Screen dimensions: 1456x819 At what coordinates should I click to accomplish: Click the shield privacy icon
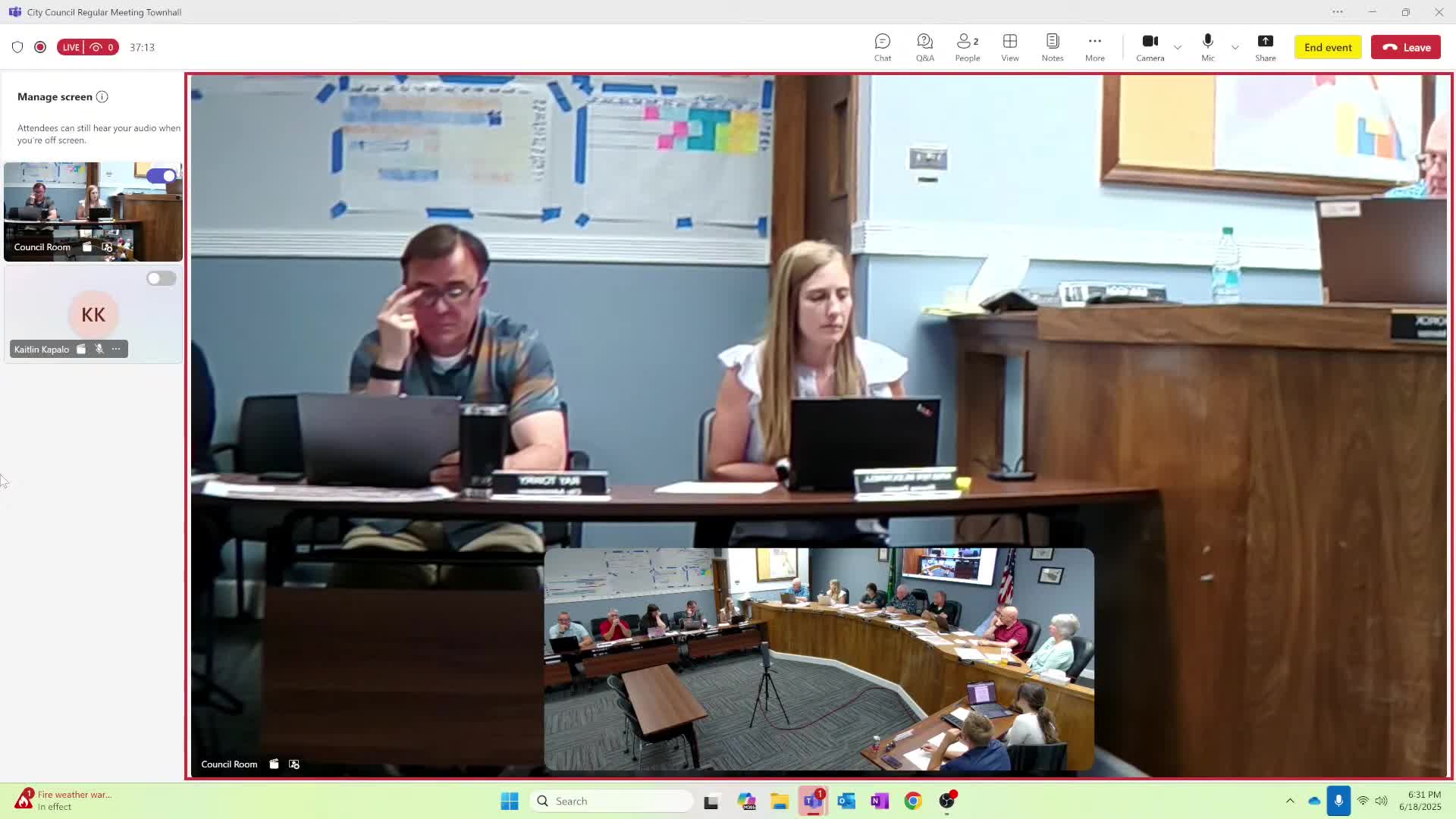tap(17, 47)
